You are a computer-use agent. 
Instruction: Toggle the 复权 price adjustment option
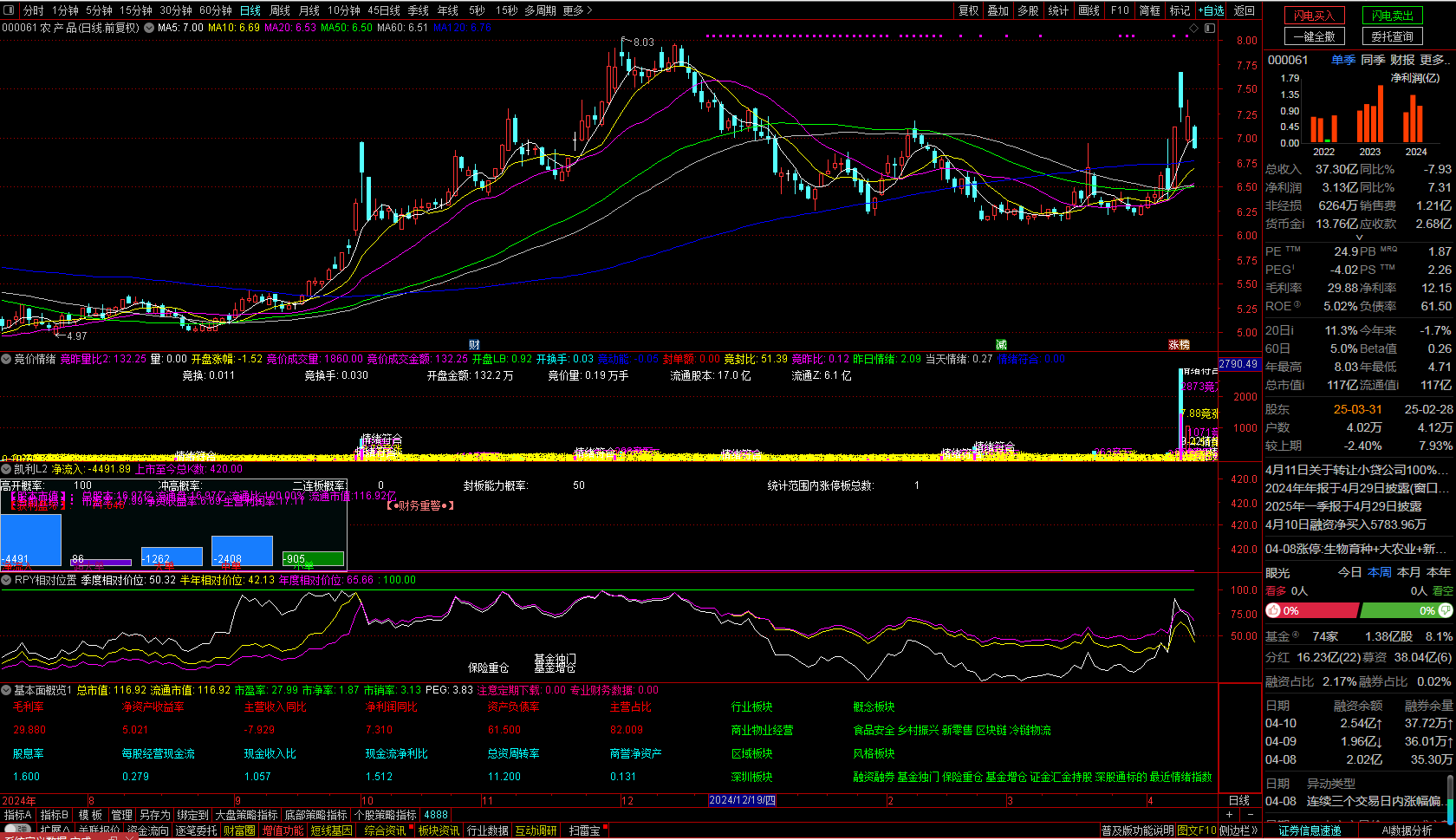pyautogui.click(x=968, y=10)
